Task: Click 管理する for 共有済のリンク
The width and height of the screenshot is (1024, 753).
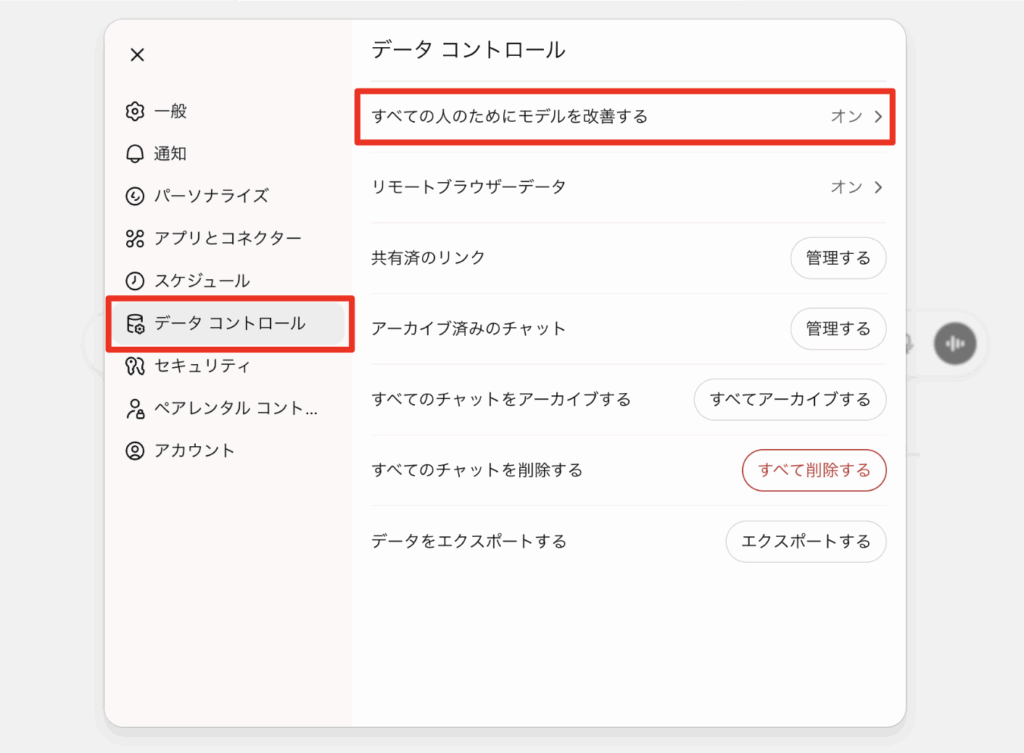Action: (838, 258)
